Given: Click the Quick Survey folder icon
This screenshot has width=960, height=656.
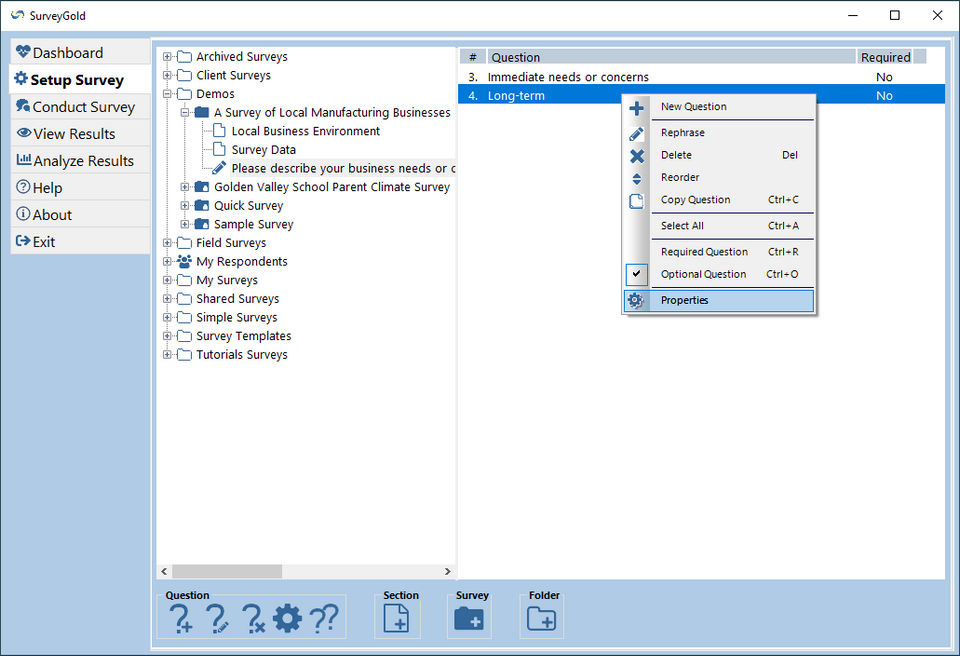Looking at the screenshot, I should pyautogui.click(x=201, y=205).
